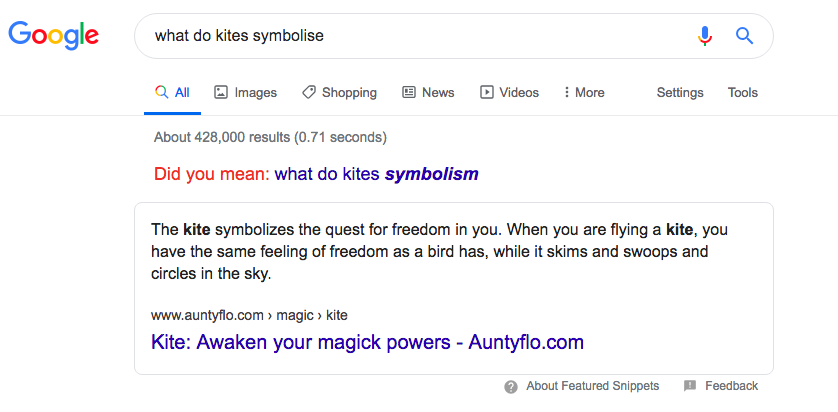The width and height of the screenshot is (838, 412).
Task: Click the Google logo
Action: click(53, 36)
